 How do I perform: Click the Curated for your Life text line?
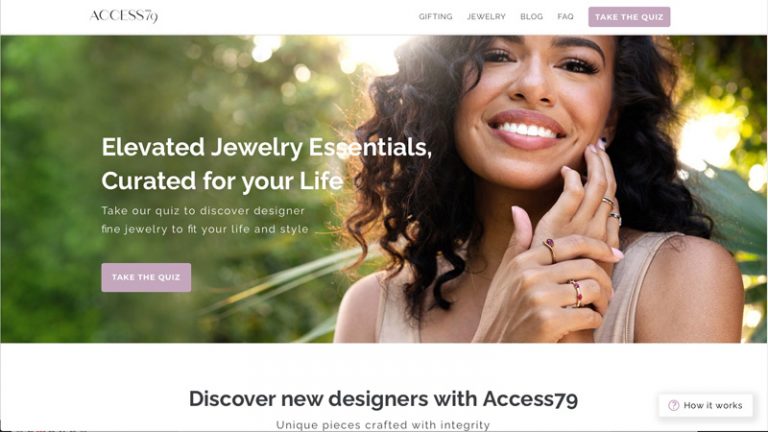click(222, 181)
